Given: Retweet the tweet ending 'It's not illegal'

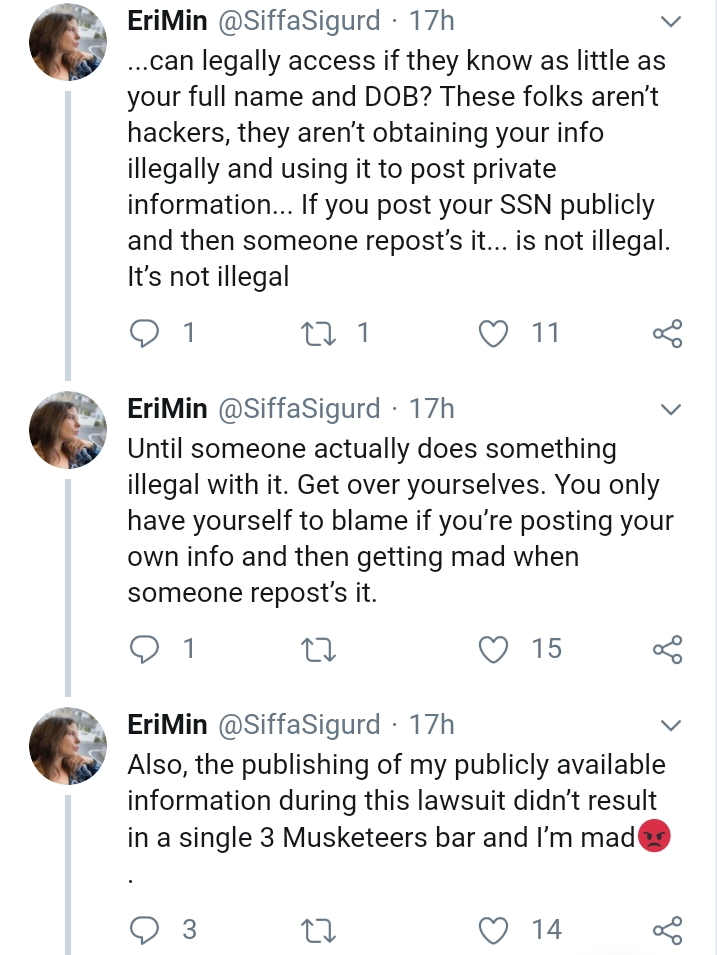Looking at the screenshot, I should [x=319, y=333].
